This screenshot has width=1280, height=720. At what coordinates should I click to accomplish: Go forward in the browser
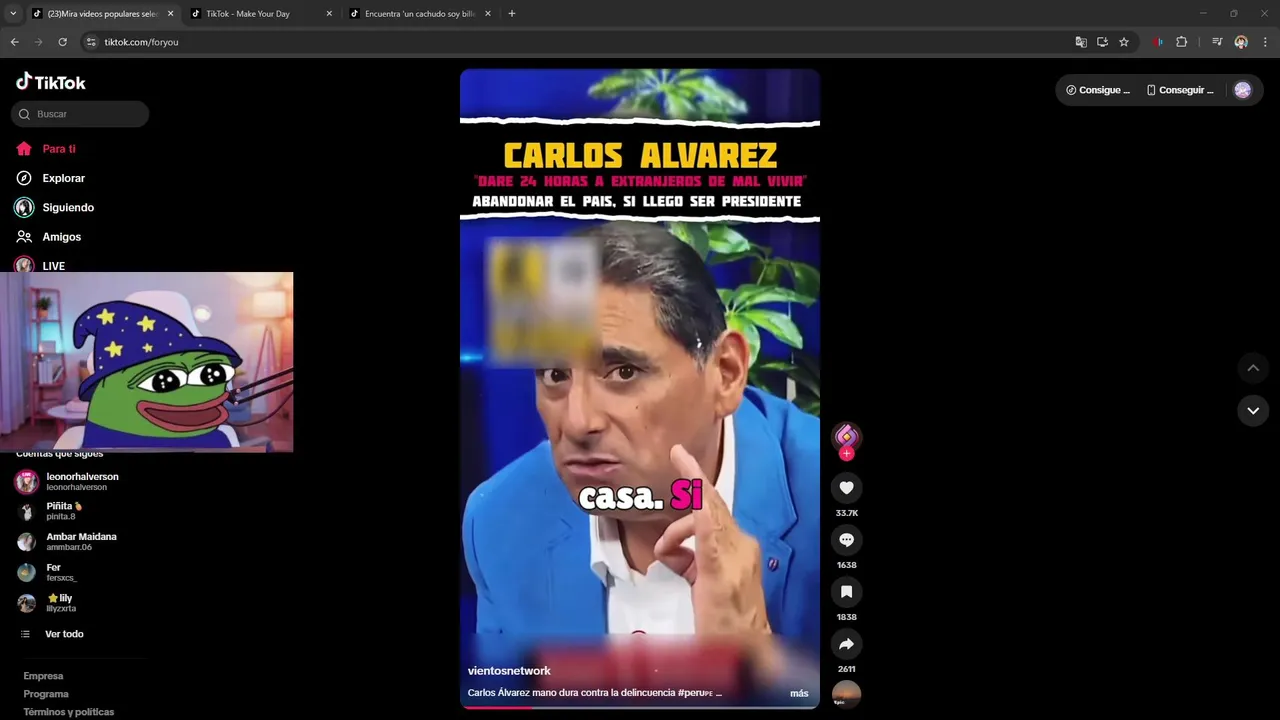point(38,42)
